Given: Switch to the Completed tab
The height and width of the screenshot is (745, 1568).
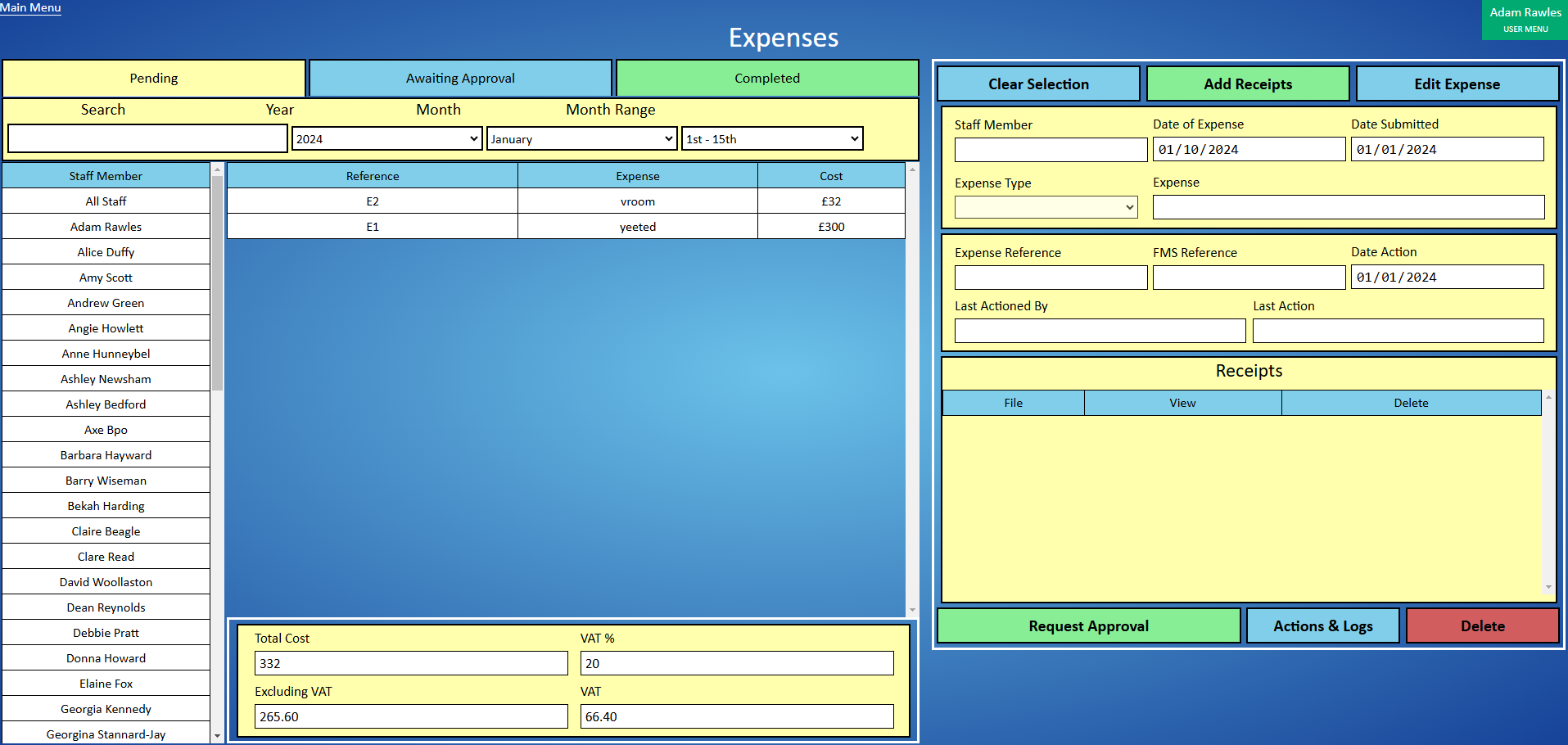Looking at the screenshot, I should (x=766, y=78).
